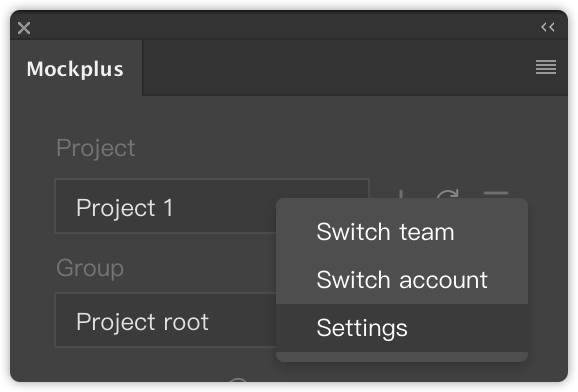This screenshot has width=578, height=392.
Task: Open the panel hamburger menu icon
Action: [x=546, y=67]
